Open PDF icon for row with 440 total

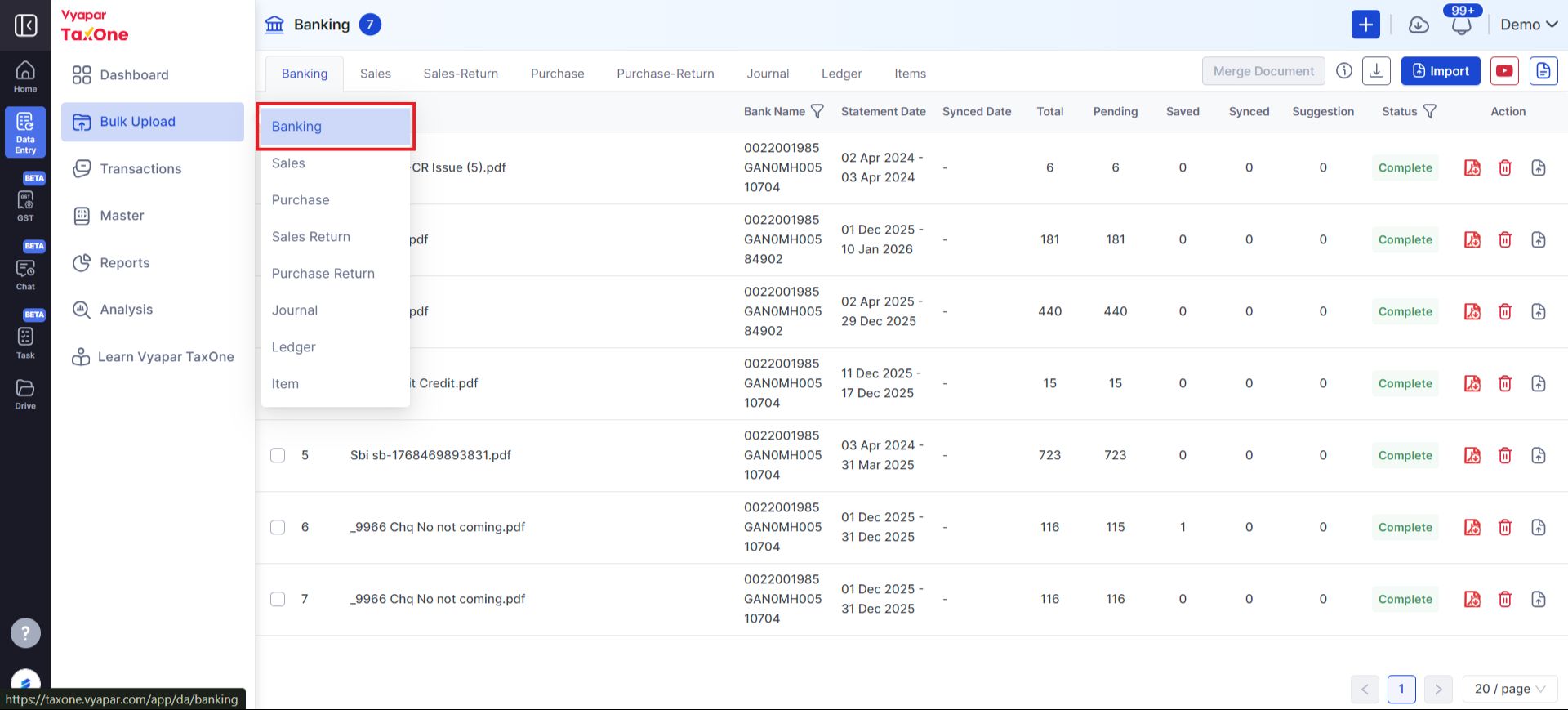(x=1472, y=311)
